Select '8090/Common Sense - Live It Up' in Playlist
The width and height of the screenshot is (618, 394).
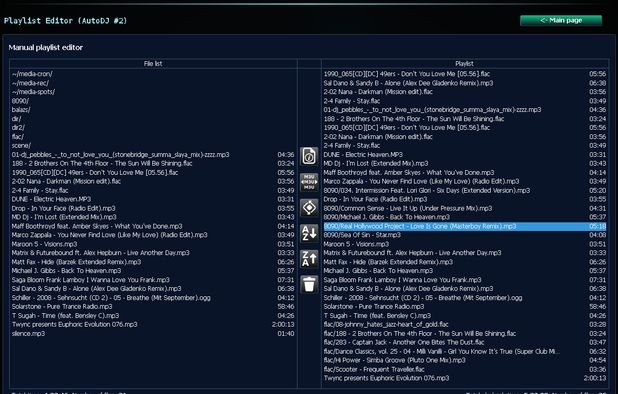465,208
